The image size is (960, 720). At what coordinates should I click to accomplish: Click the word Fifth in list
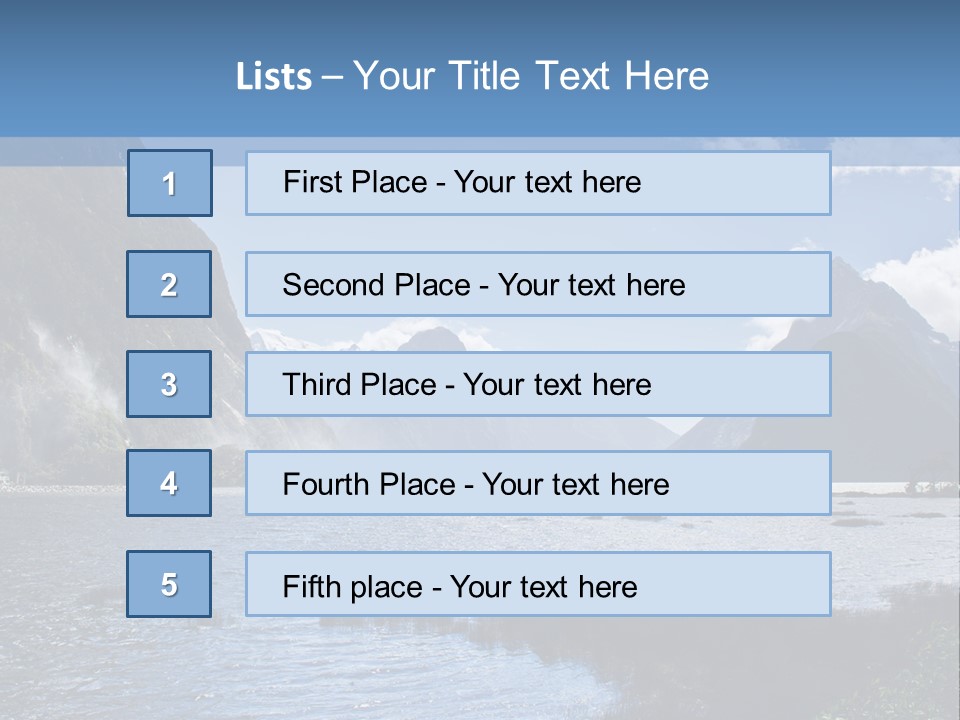(x=311, y=586)
